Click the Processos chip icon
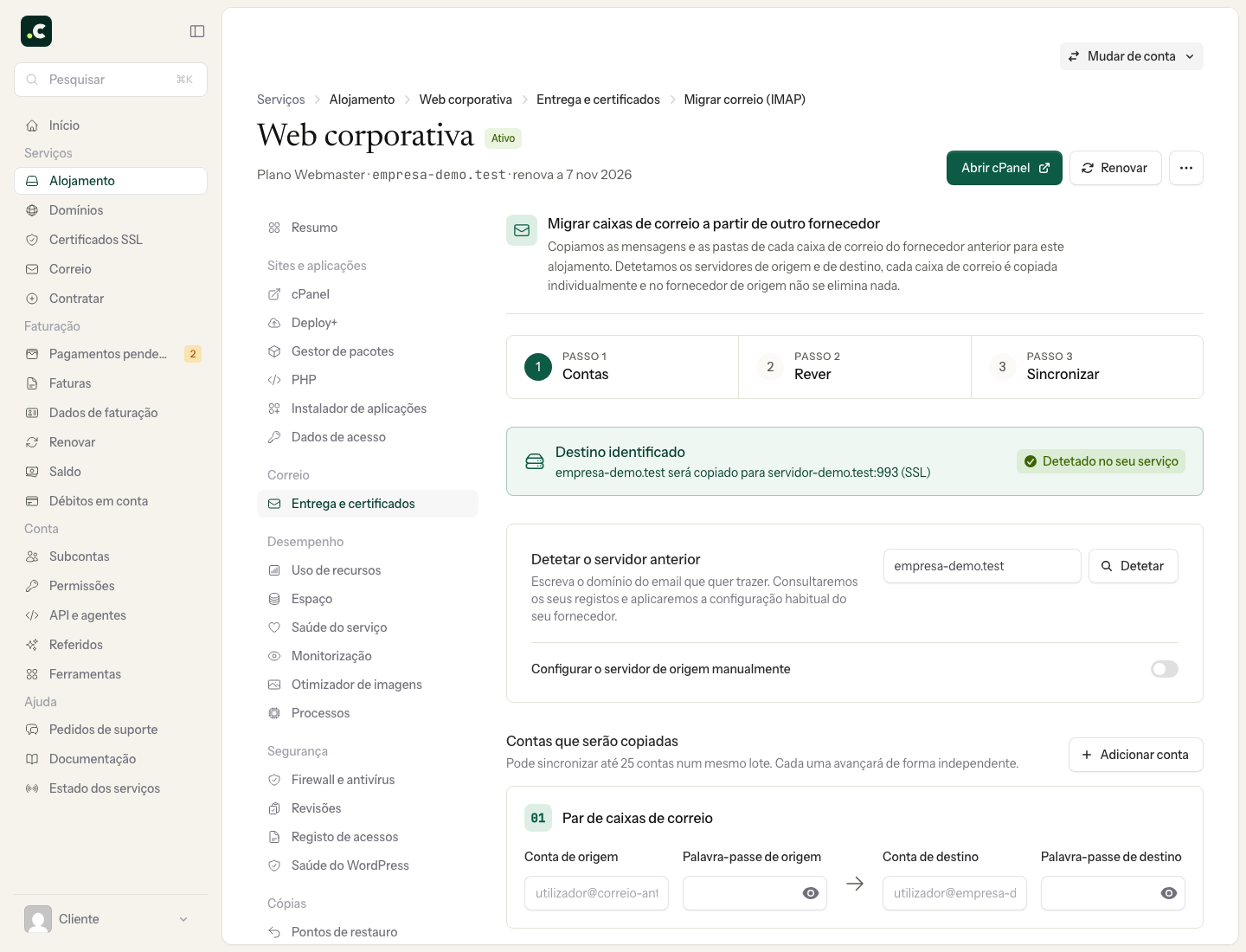The image size is (1246, 952). (x=274, y=713)
